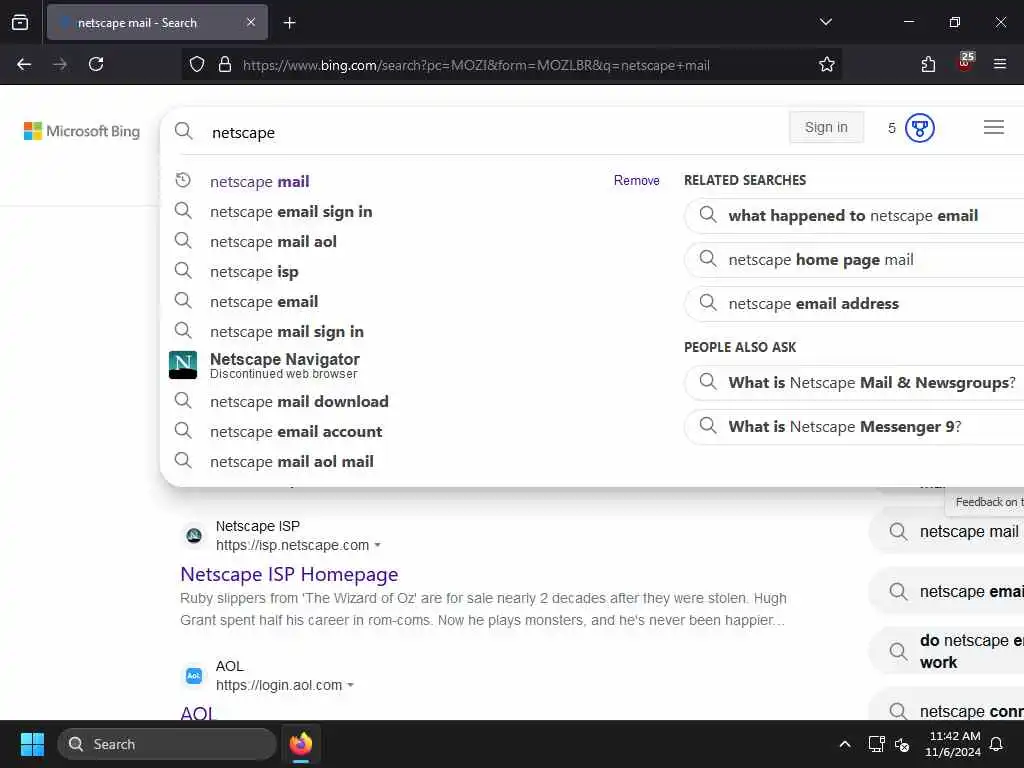This screenshot has width=1024, height=768.
Task: Remove 'netscape mail' from search history
Action: (x=636, y=180)
